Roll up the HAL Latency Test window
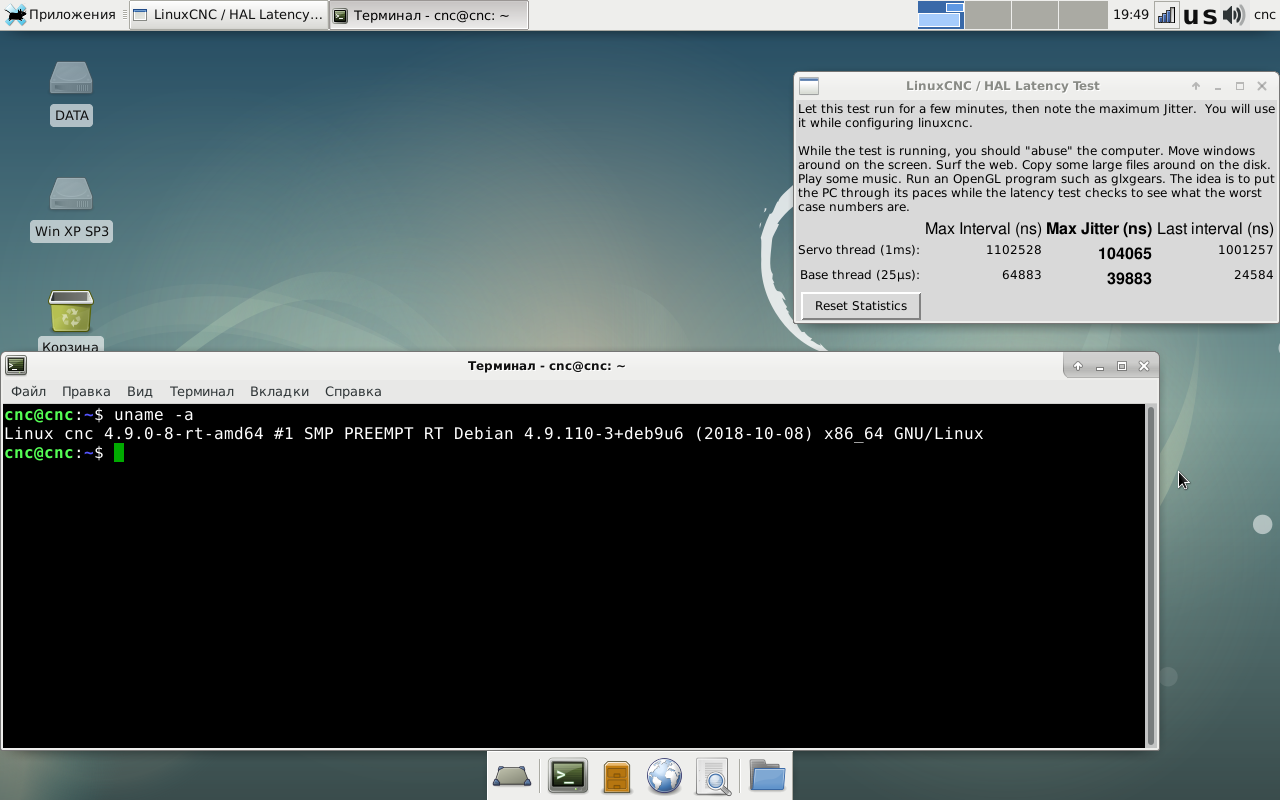Viewport: 1280px width, 800px height. pyautogui.click(x=1196, y=86)
